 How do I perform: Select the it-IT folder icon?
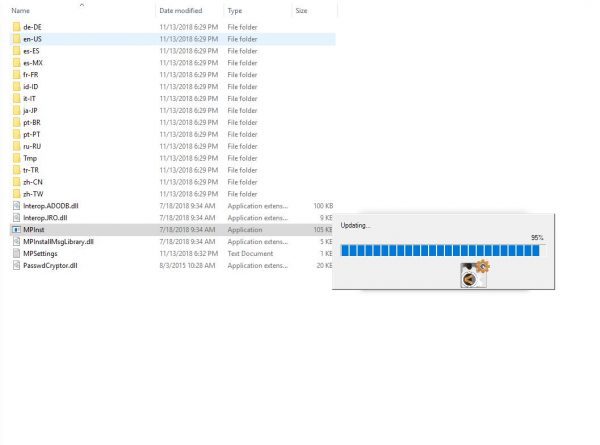tap(16, 98)
